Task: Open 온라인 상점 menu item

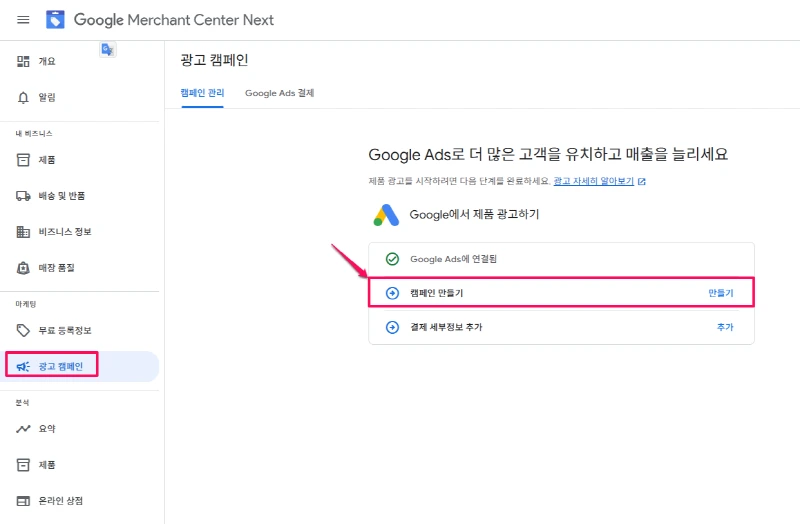Action: [61, 501]
